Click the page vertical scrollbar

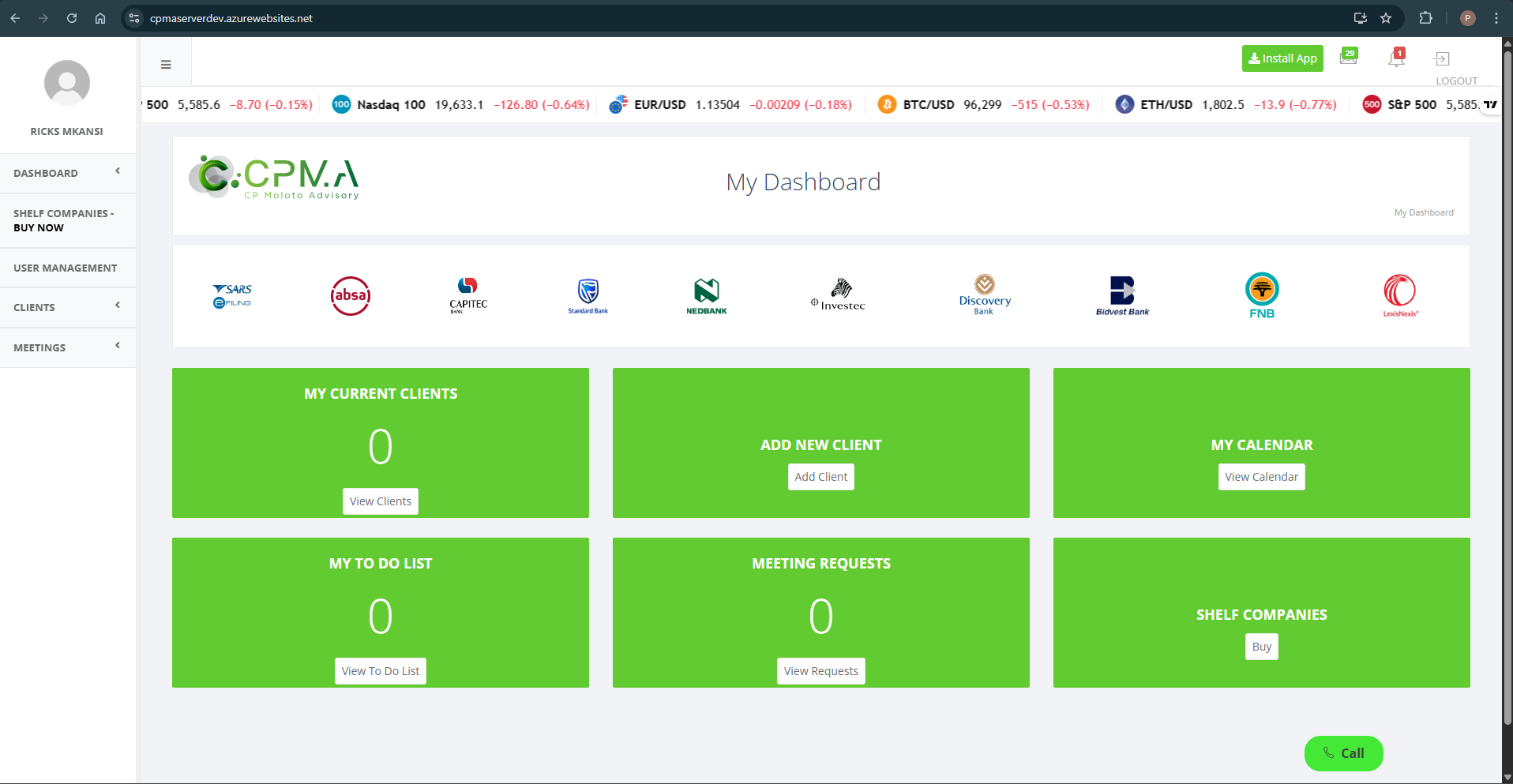tap(1507, 395)
